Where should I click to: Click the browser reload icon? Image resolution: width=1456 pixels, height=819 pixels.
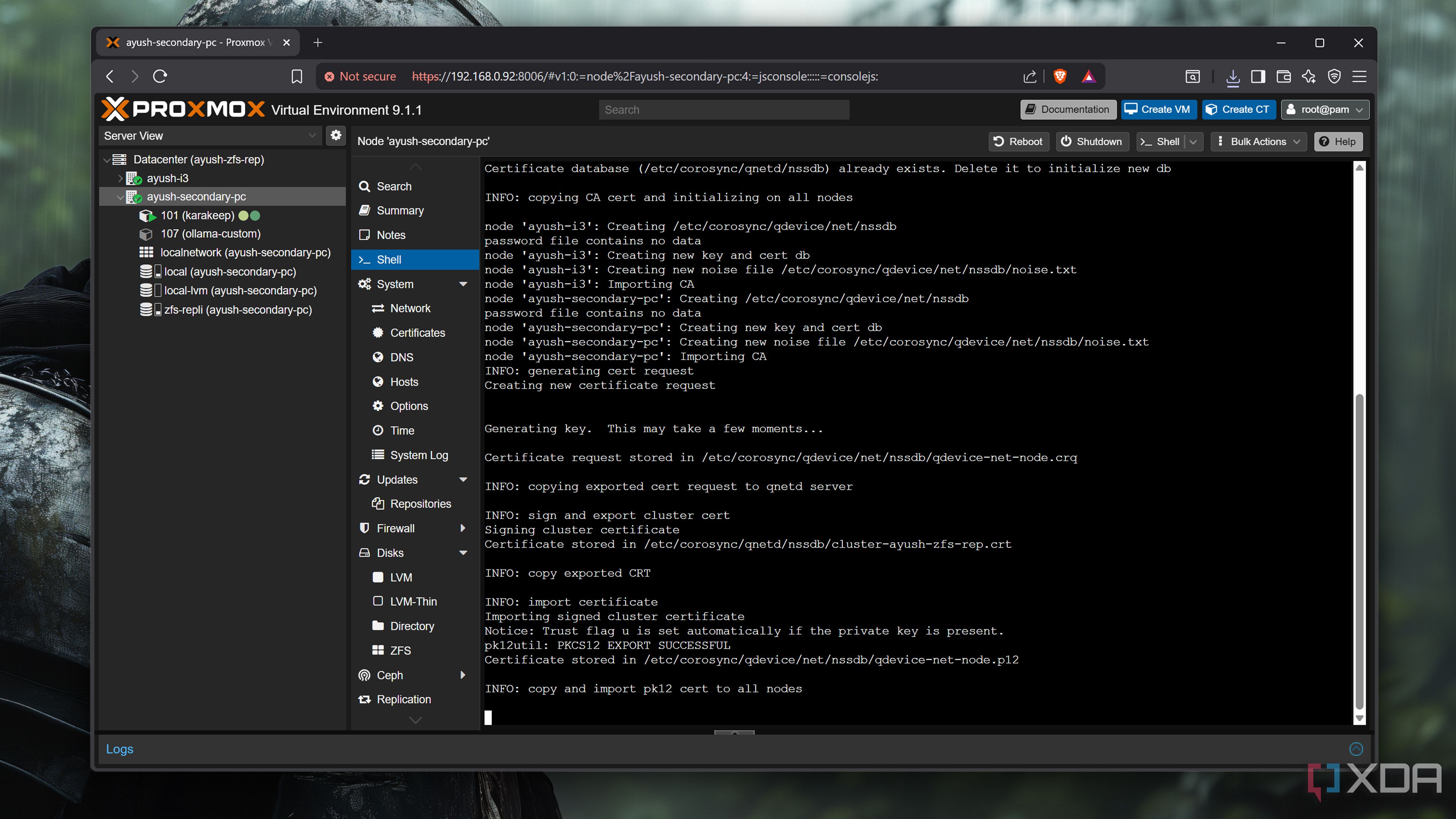coord(160,76)
